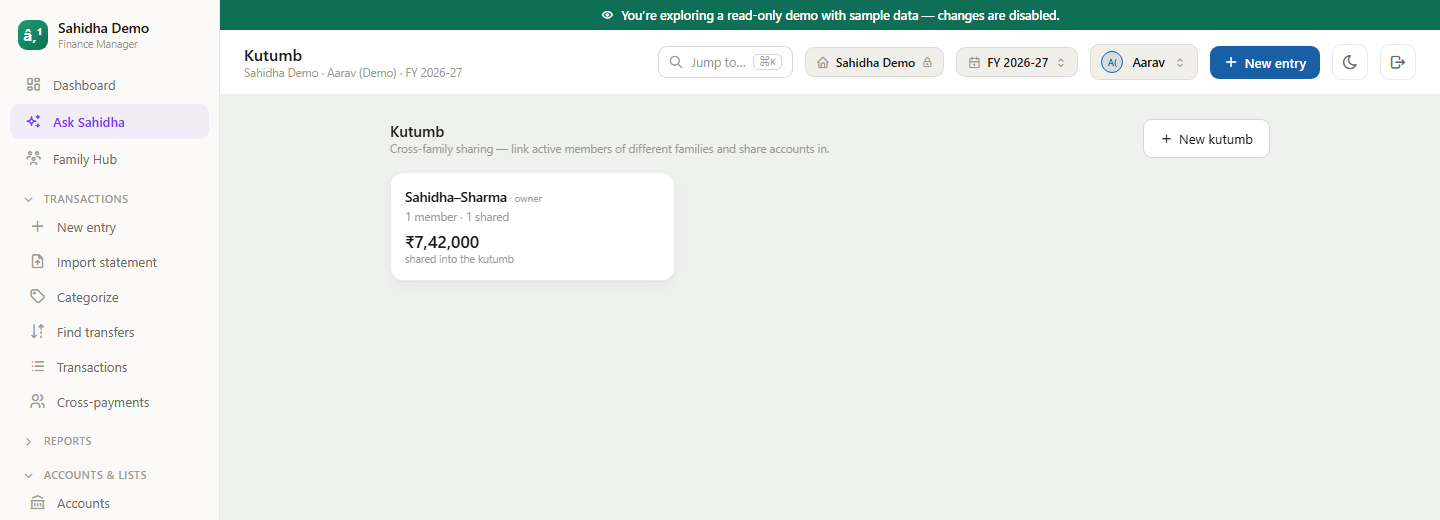Click the ⌘K shortcut badge
This screenshot has height=520, width=1440.
[767, 62]
